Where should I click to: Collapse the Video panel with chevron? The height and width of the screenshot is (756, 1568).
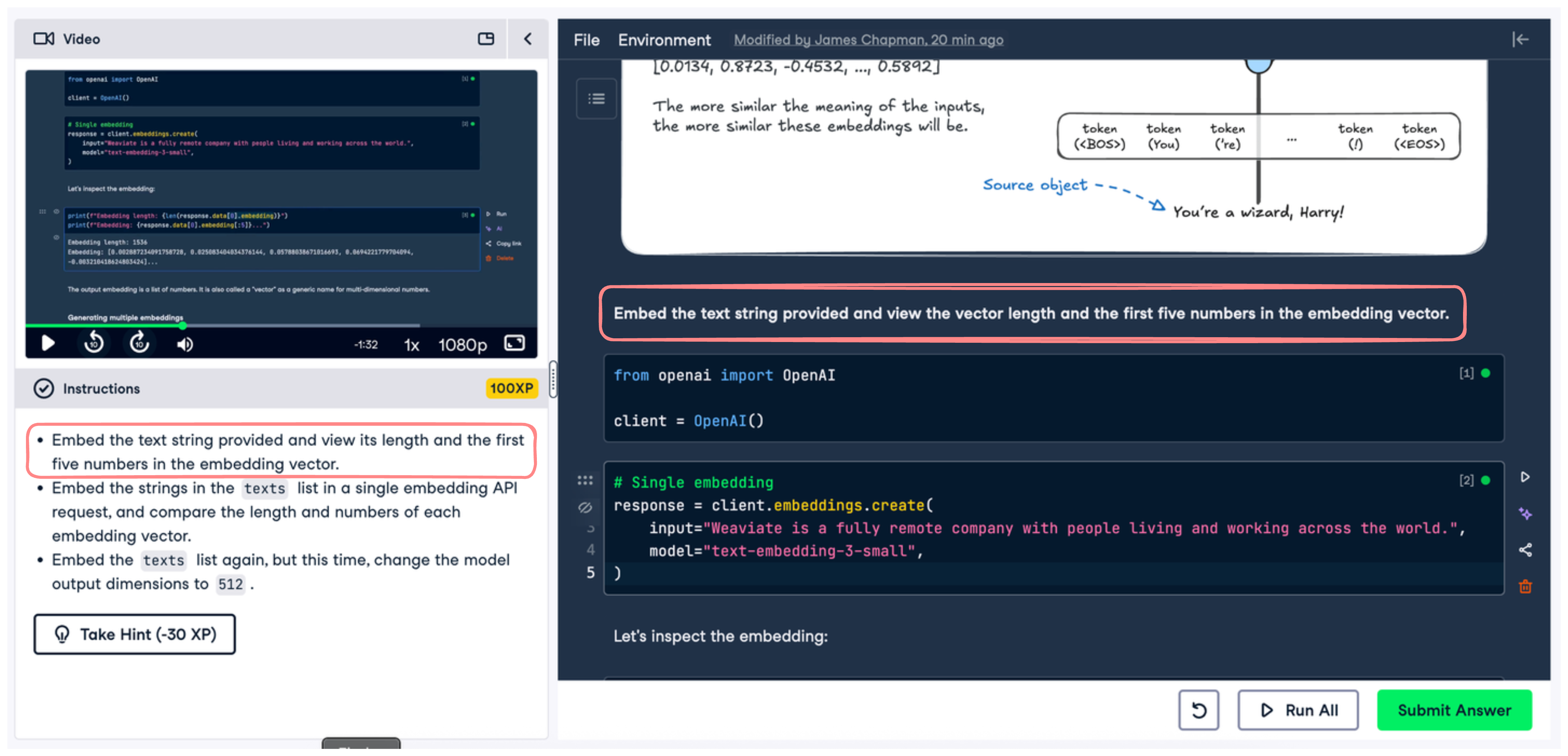coord(527,39)
